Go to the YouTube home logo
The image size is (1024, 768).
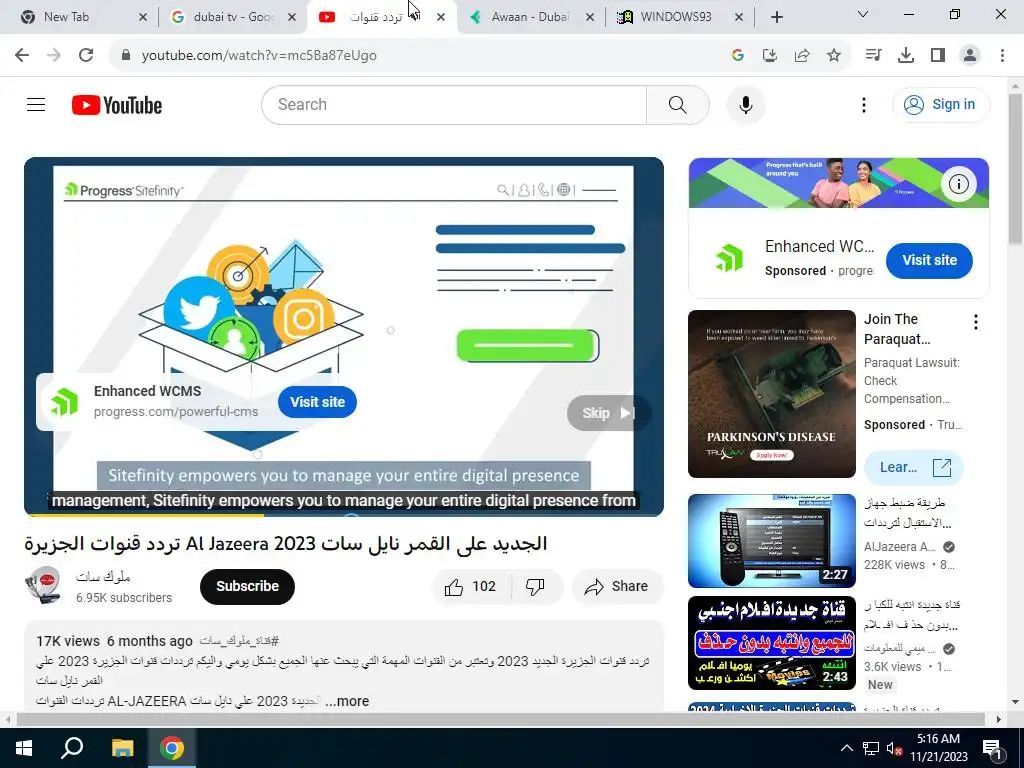point(117,105)
